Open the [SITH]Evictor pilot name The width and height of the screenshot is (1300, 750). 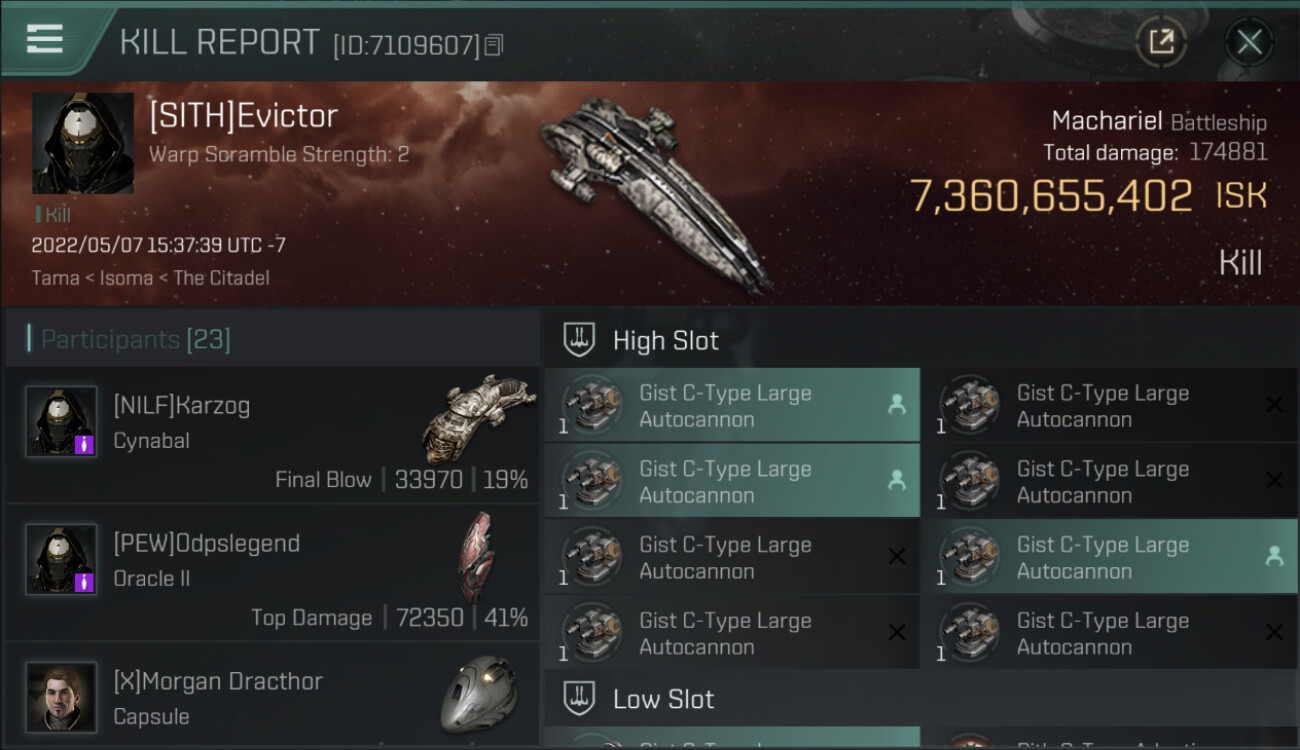(243, 116)
